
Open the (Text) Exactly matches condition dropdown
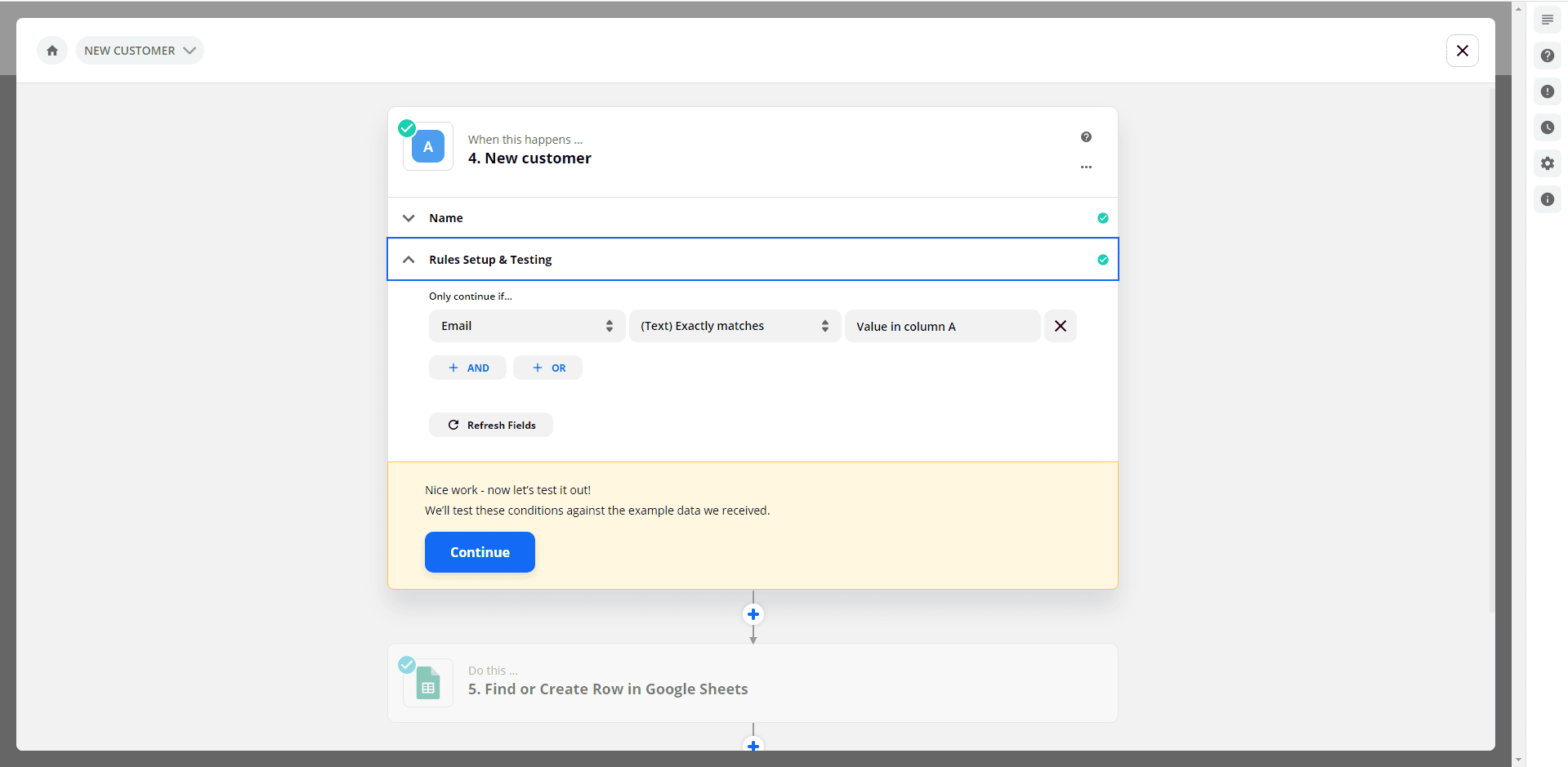tap(735, 326)
